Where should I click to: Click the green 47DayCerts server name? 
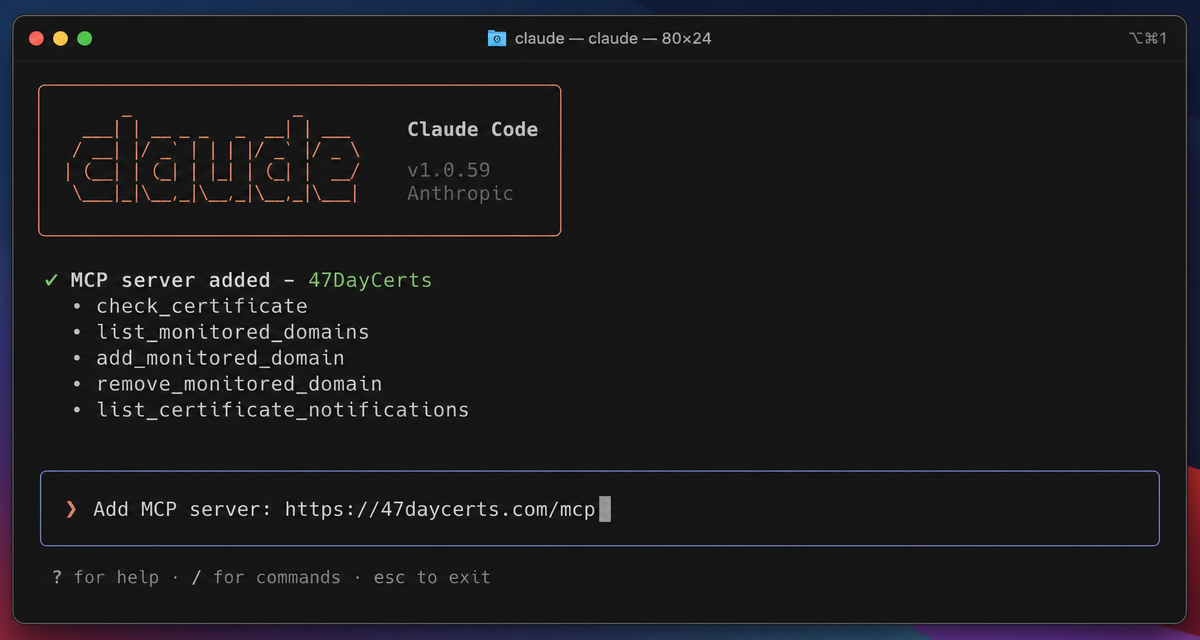(x=370, y=280)
